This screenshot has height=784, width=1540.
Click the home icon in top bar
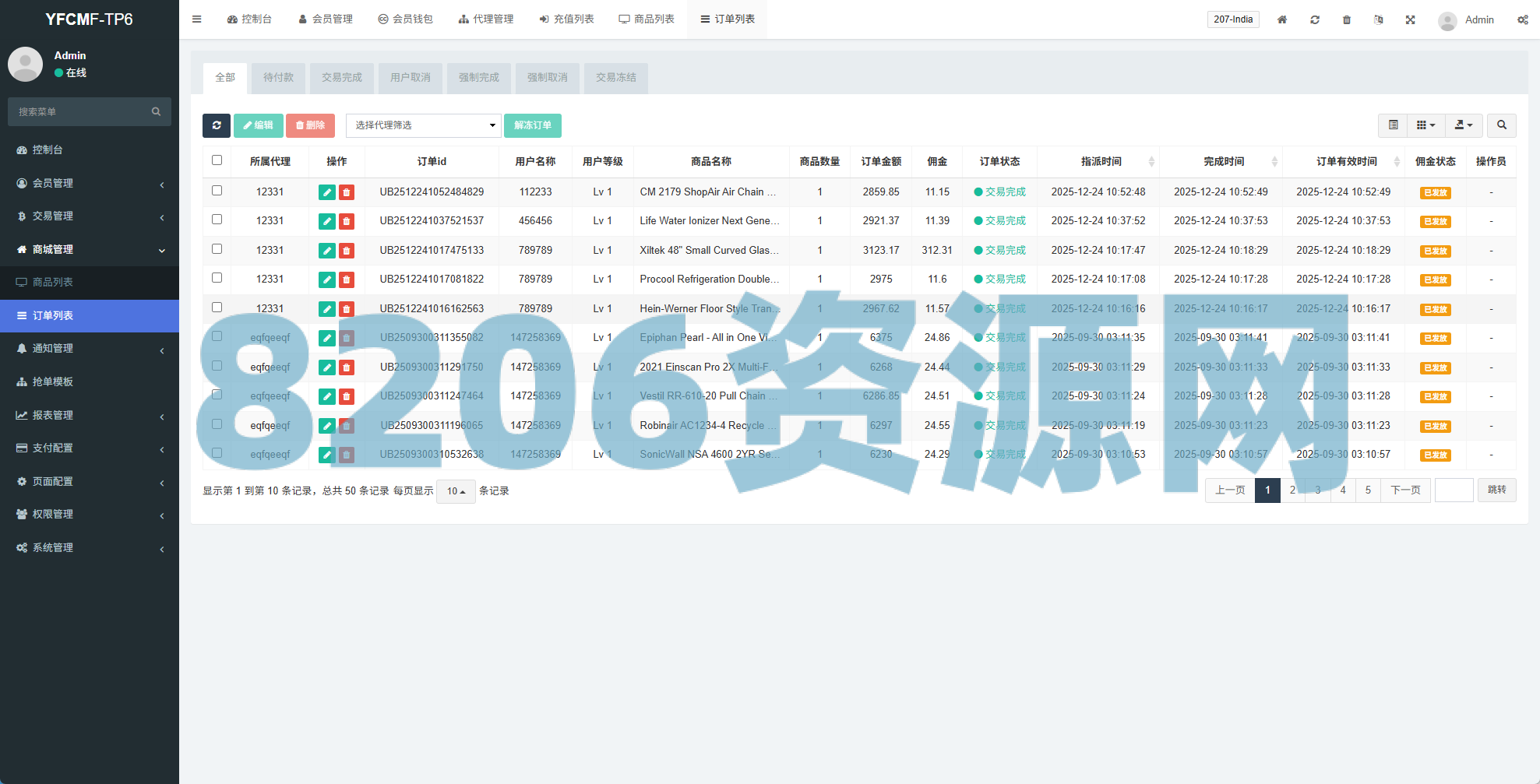[x=1281, y=19]
